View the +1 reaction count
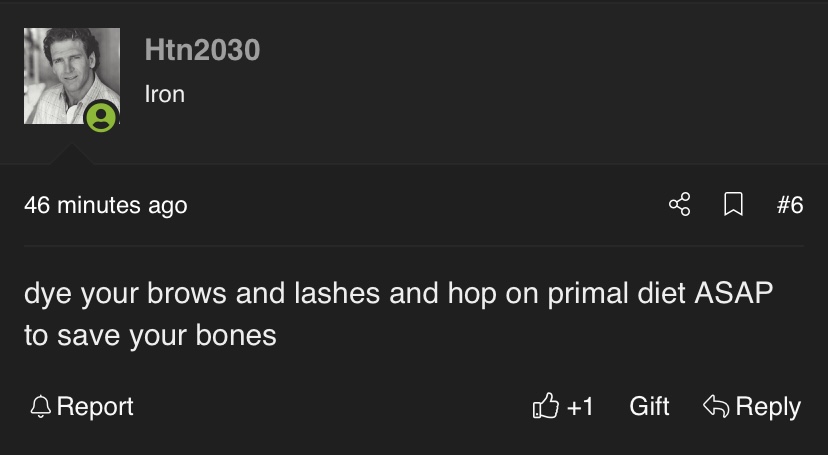 [x=580, y=407]
